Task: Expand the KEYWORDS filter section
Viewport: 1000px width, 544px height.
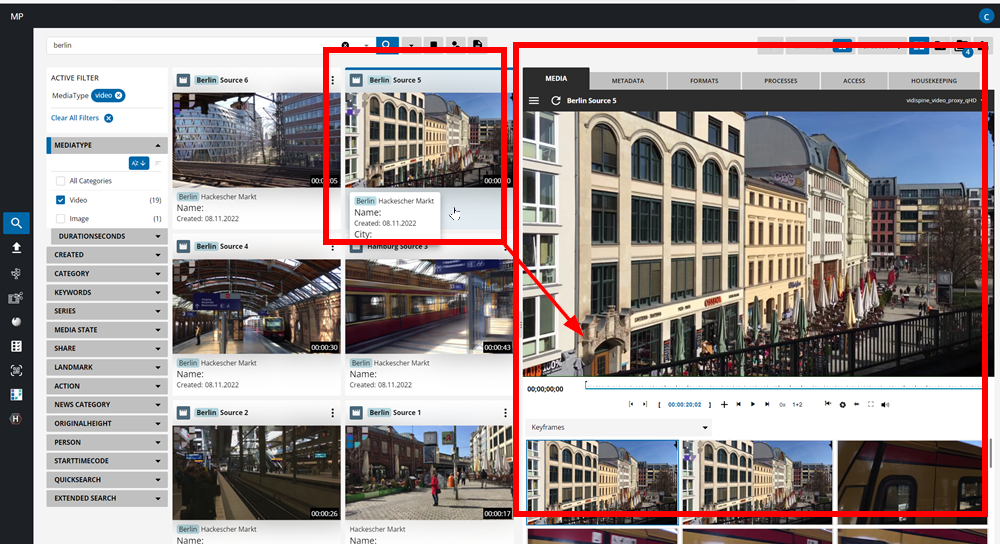Action: (x=106, y=293)
